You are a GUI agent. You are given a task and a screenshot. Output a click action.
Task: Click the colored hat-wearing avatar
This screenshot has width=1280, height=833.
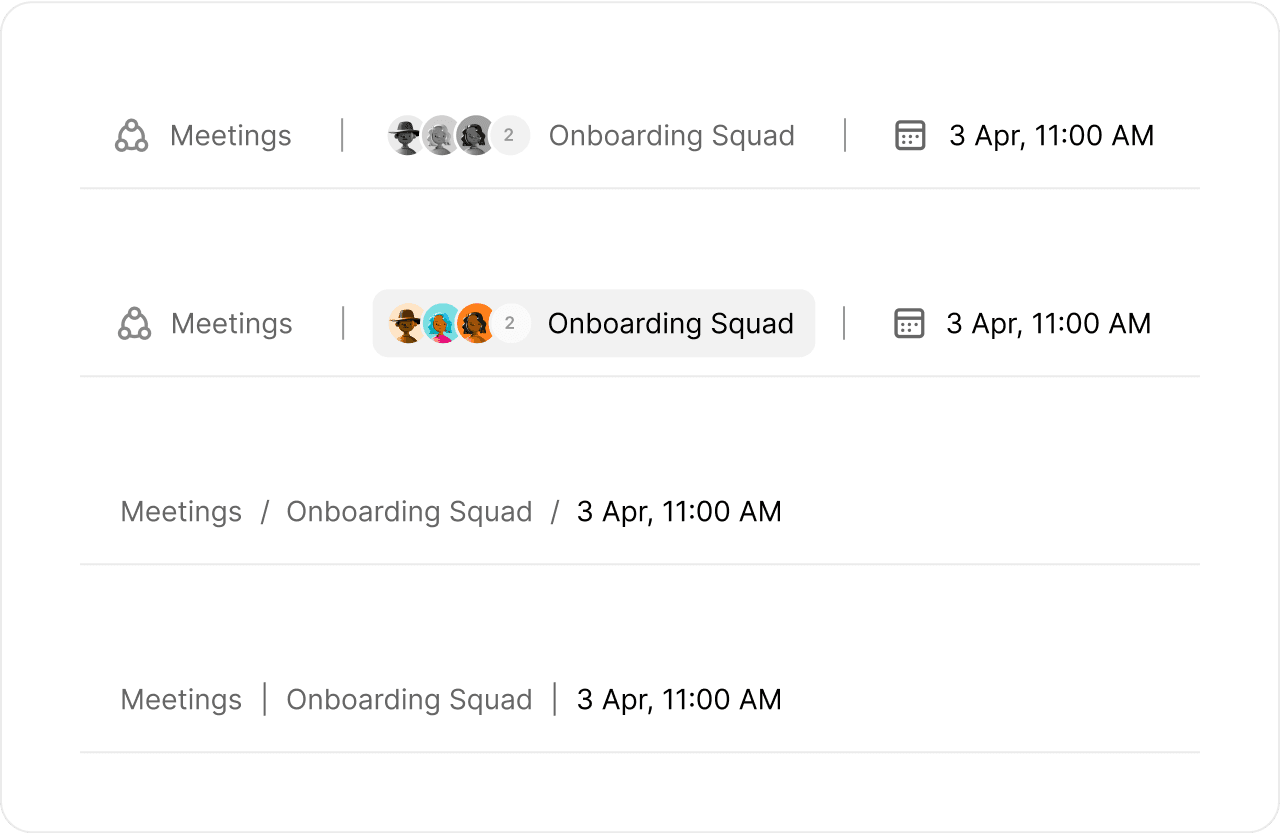tap(406, 324)
